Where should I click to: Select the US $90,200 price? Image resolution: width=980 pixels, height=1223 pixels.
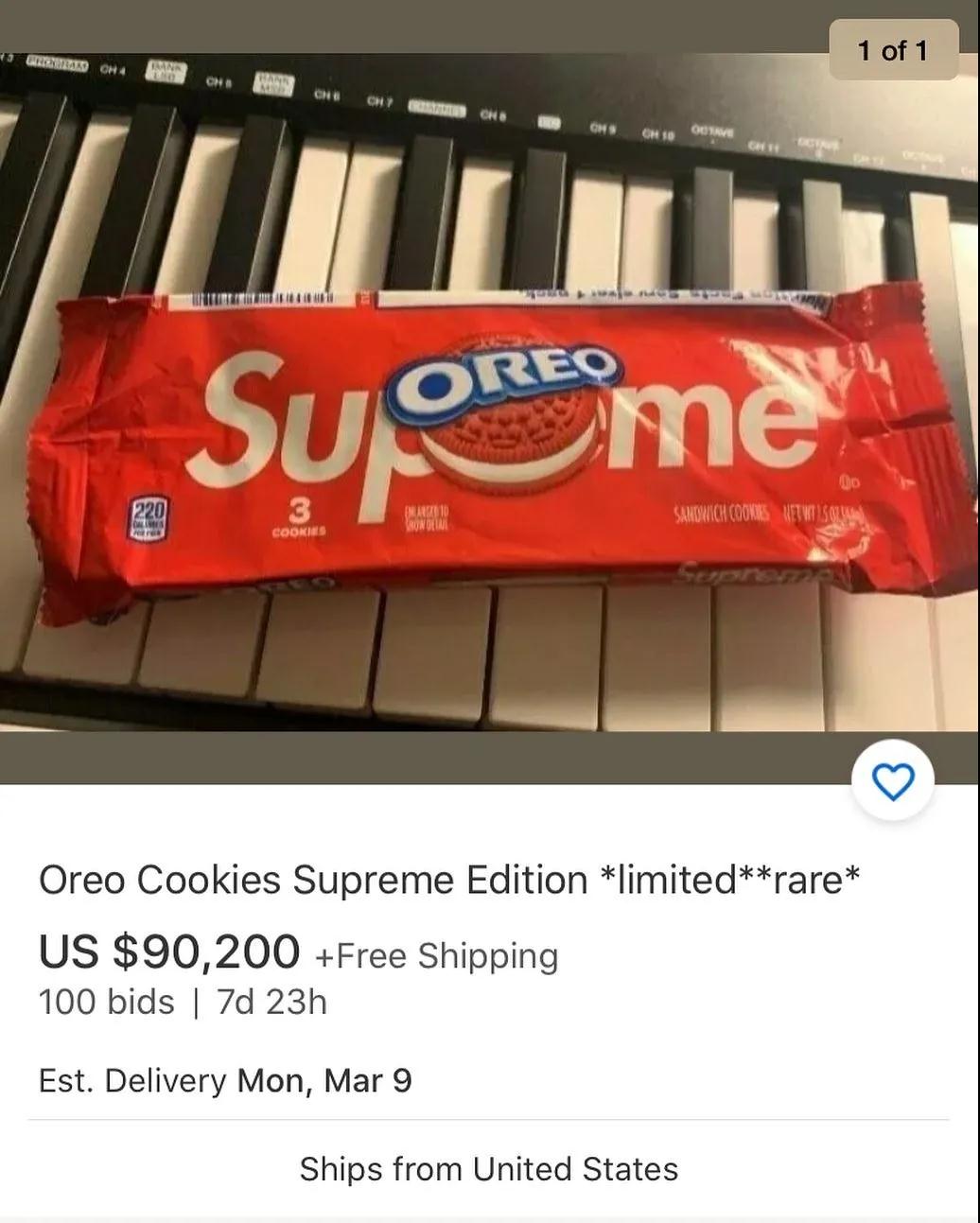coord(169,952)
